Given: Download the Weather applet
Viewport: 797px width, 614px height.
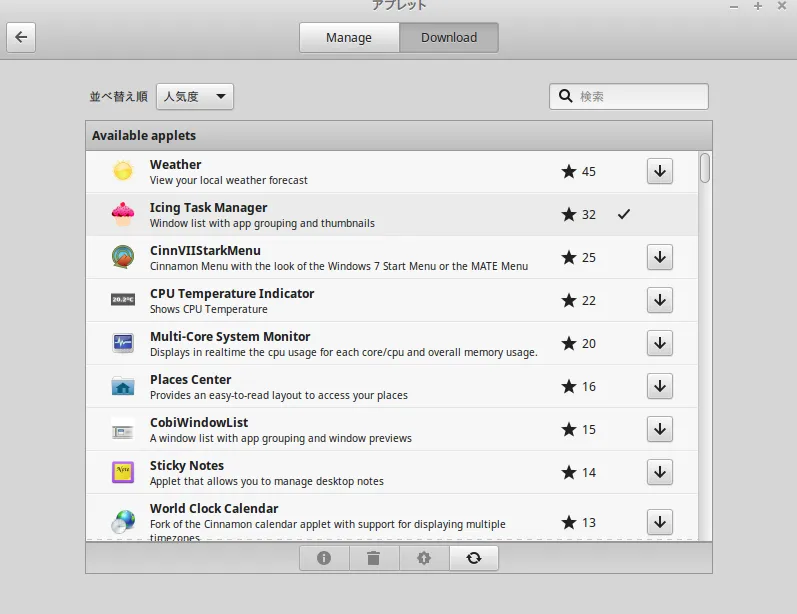Looking at the screenshot, I should coord(660,171).
